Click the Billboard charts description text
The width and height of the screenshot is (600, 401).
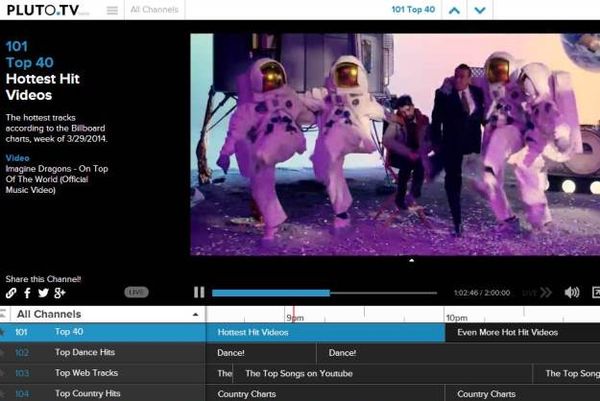pos(56,128)
